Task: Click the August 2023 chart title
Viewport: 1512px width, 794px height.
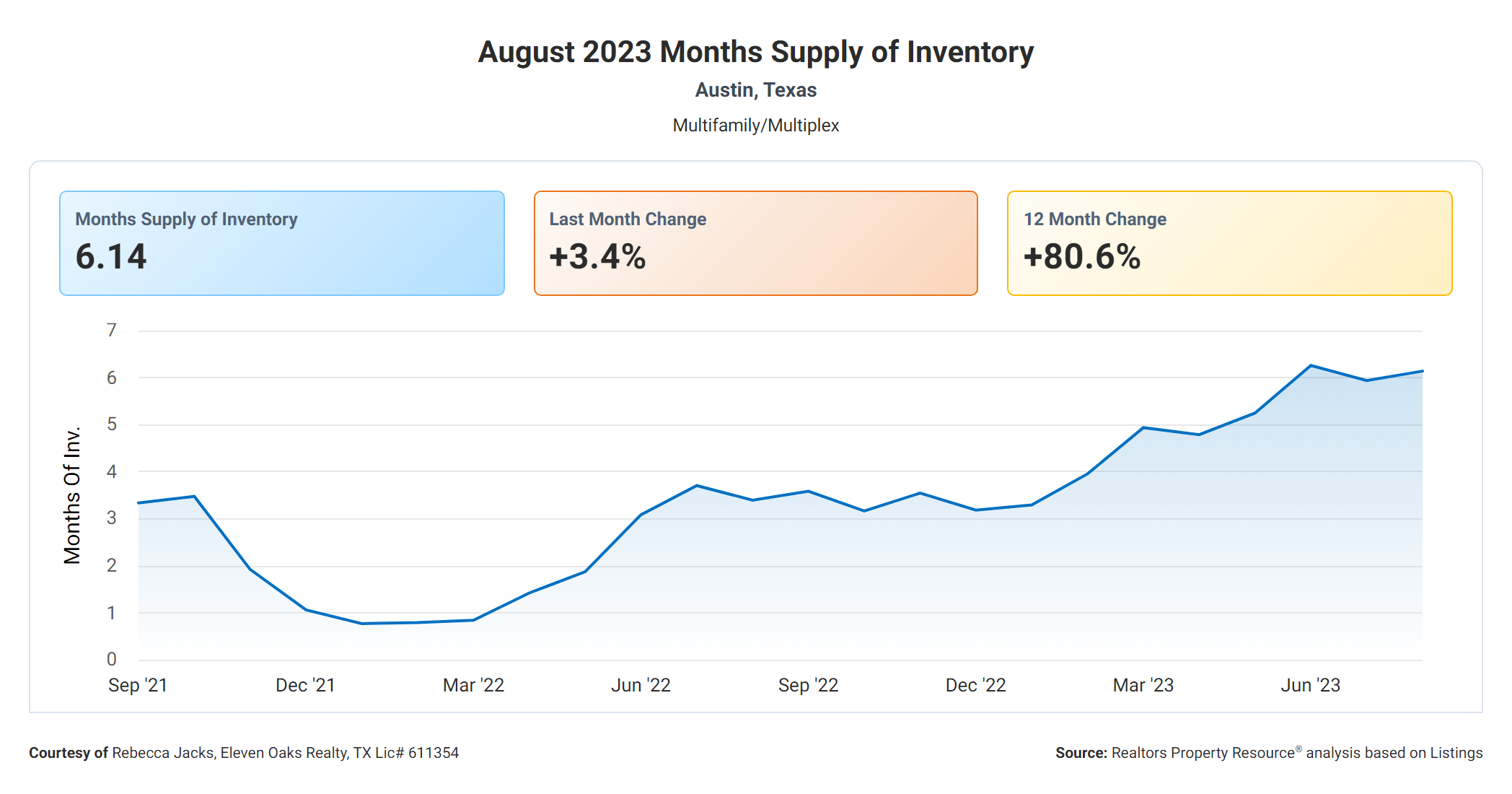Action: (755, 52)
